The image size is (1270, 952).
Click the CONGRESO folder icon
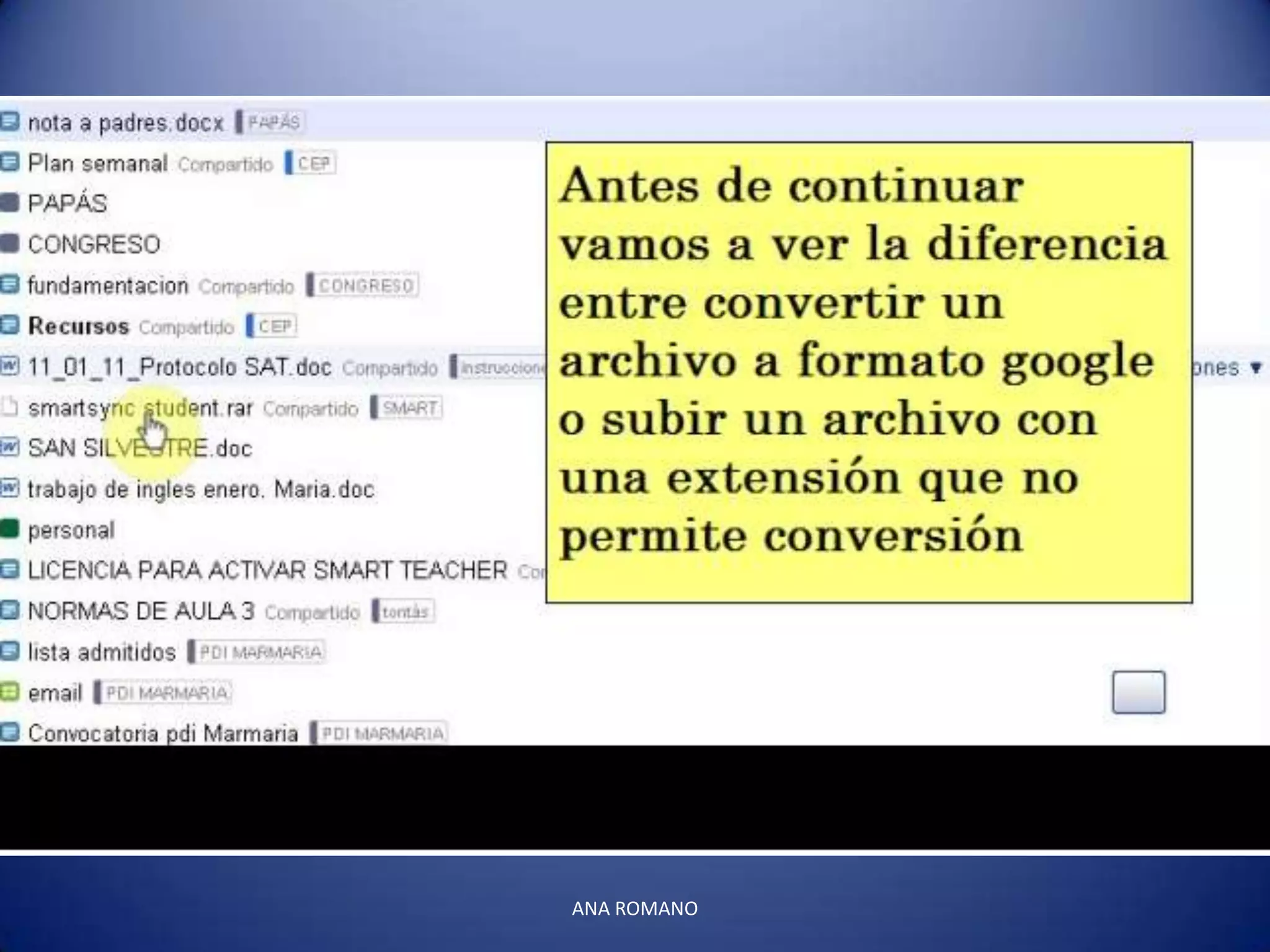tap(9, 244)
